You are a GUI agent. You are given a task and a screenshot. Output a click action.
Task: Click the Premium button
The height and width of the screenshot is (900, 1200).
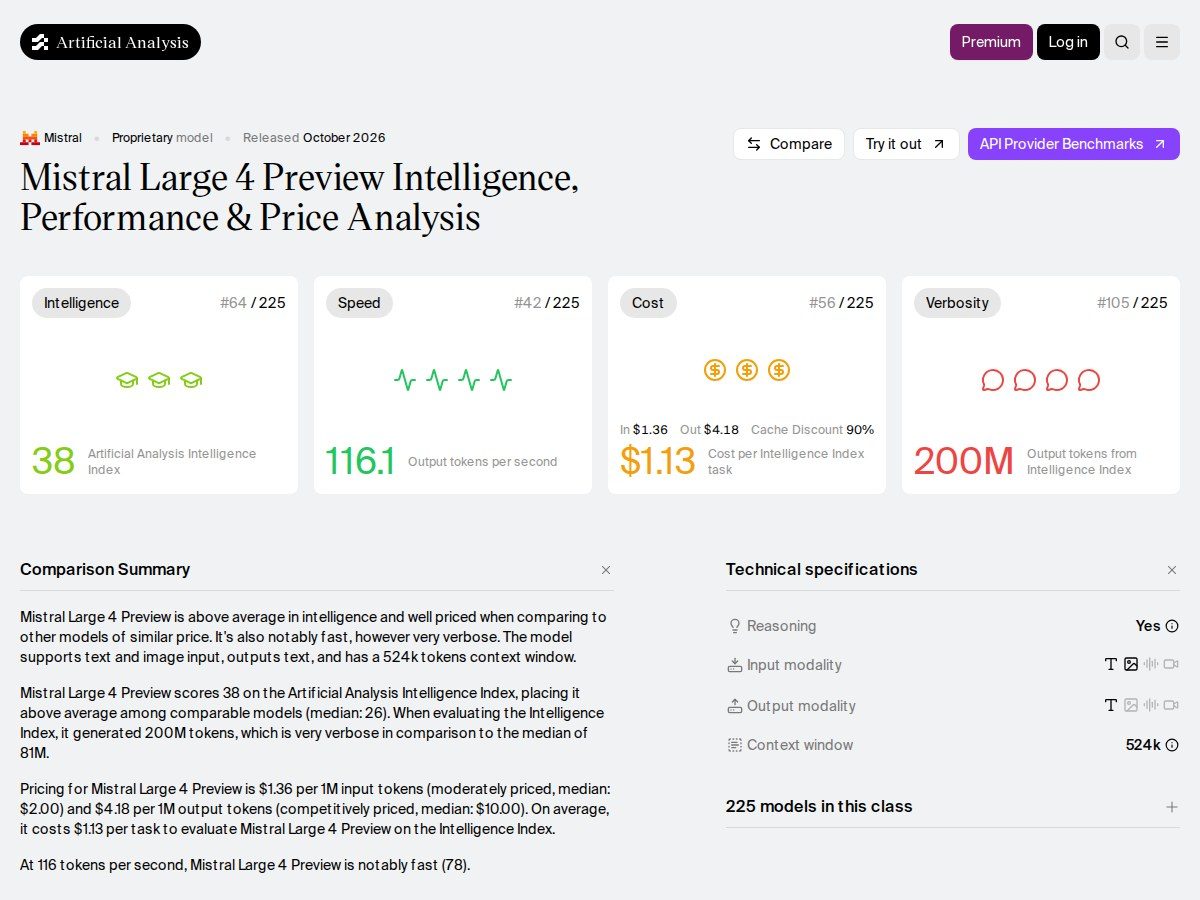(x=991, y=42)
